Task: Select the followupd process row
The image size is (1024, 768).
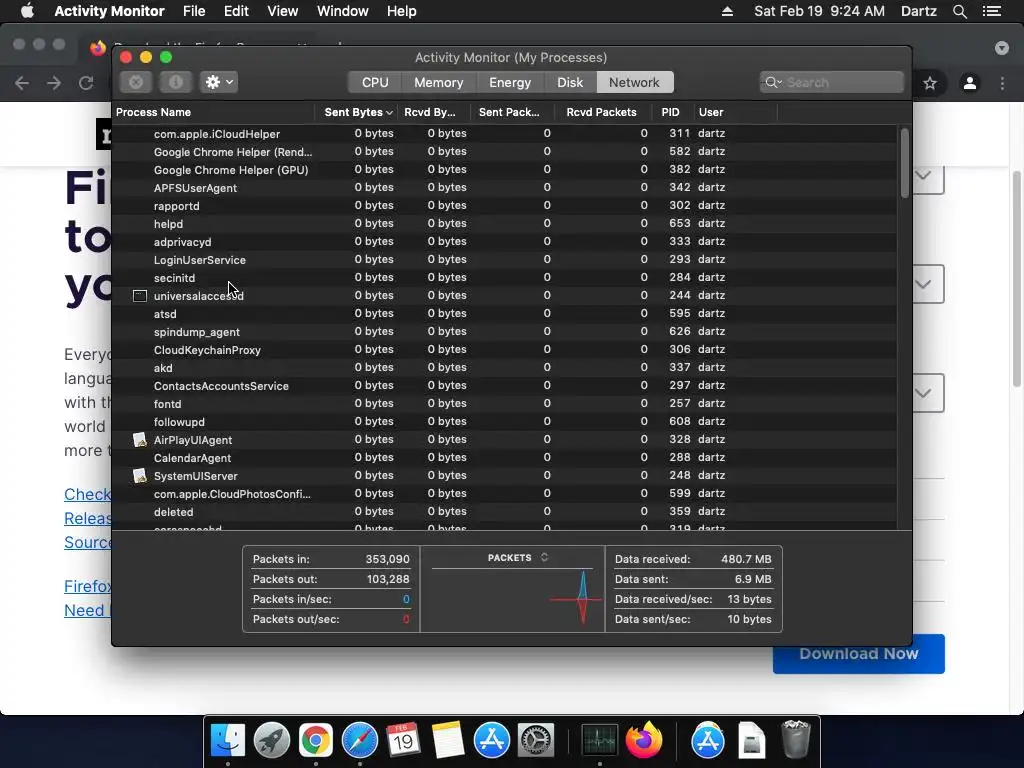Action: coord(504,422)
